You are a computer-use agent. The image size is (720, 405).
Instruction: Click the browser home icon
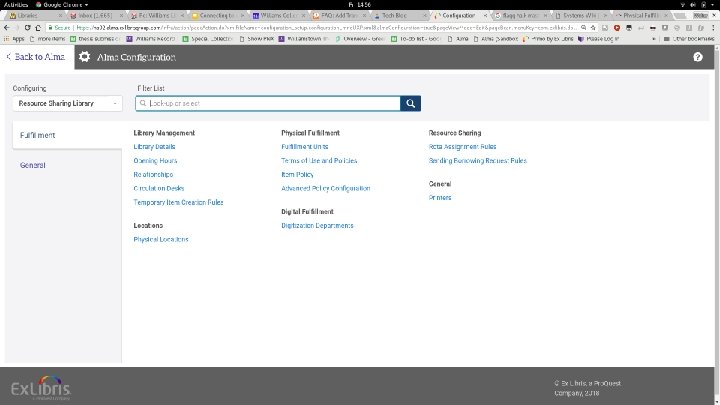pyautogui.click(x=38, y=28)
